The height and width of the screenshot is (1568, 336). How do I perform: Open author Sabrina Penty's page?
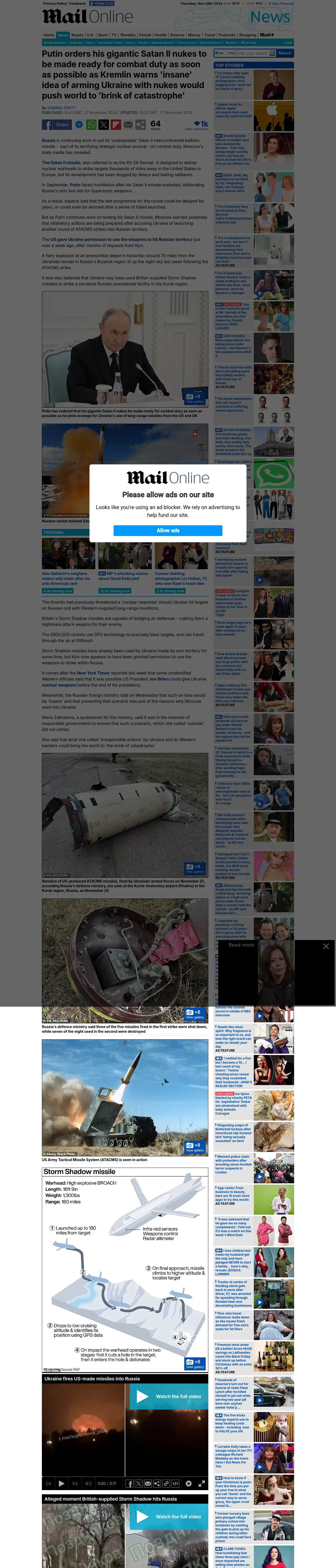[61, 108]
